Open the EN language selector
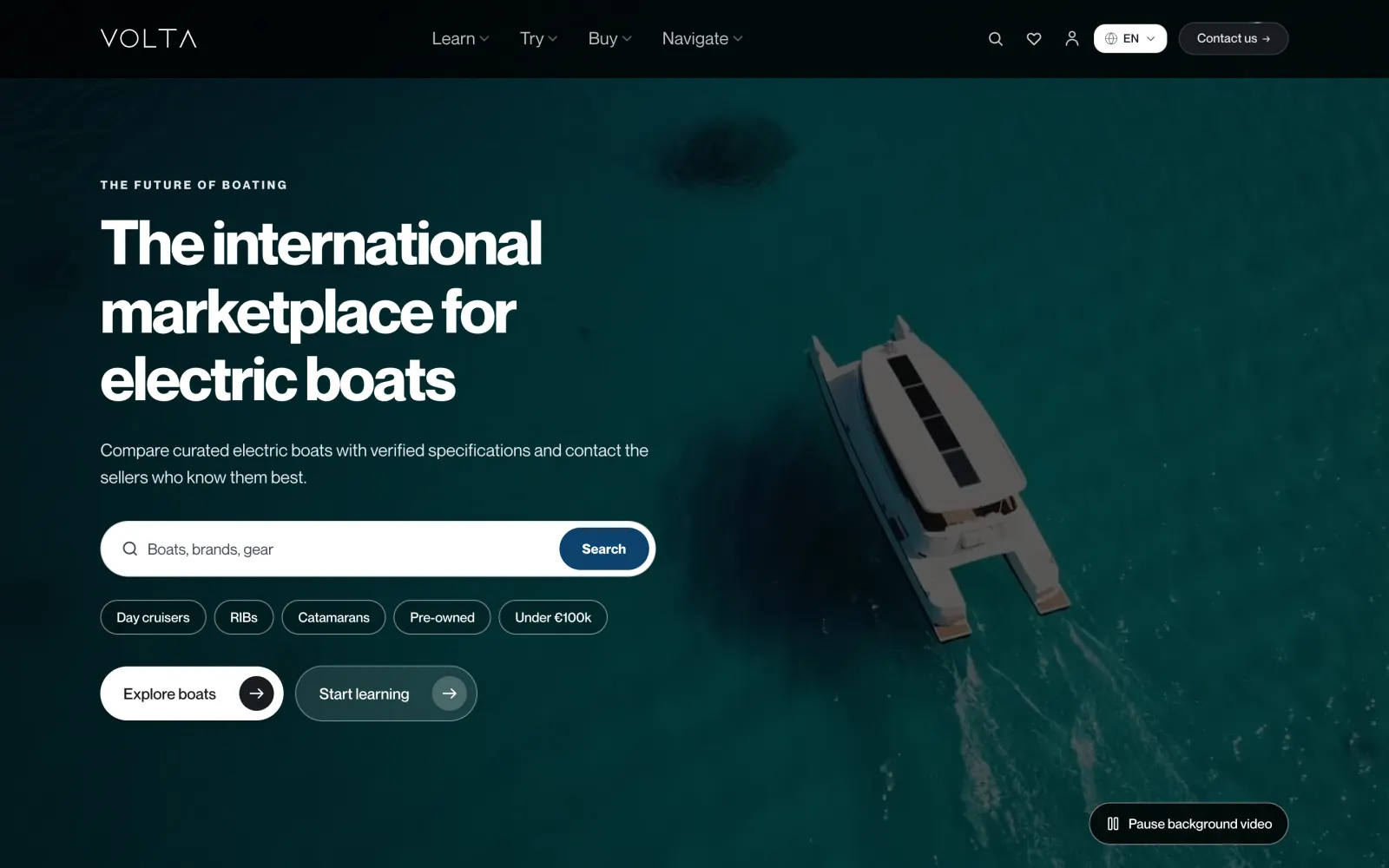The height and width of the screenshot is (868, 1389). (x=1130, y=39)
